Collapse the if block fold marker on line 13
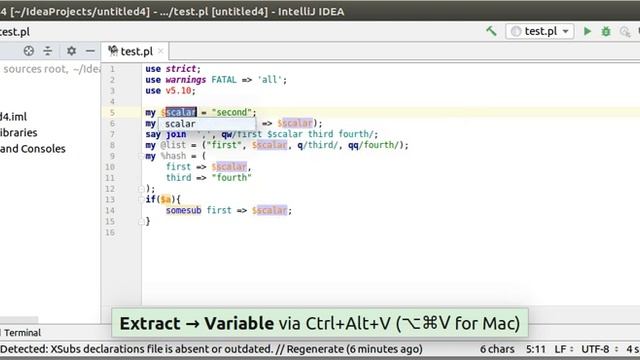This screenshot has width=640, height=360. 140,199
